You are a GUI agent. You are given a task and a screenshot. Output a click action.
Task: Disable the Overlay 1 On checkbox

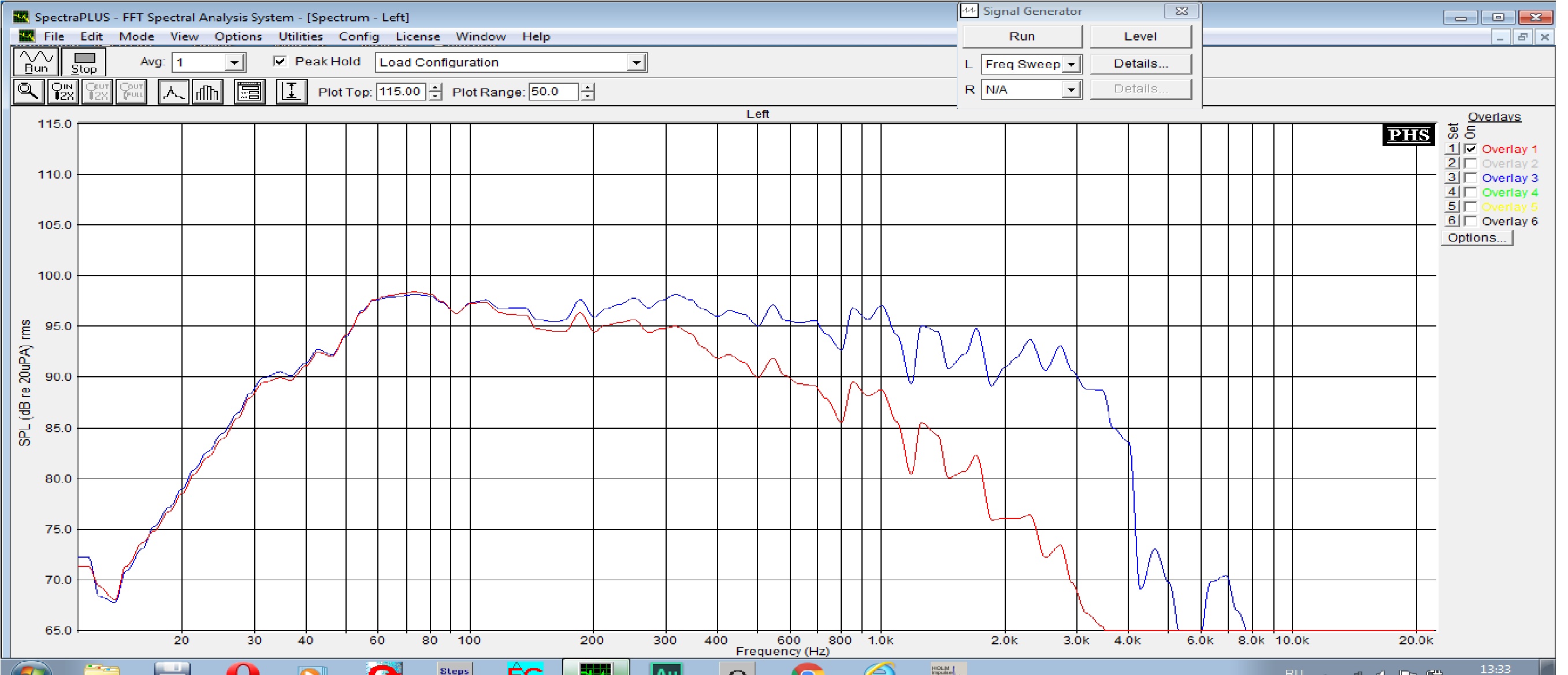click(1470, 149)
